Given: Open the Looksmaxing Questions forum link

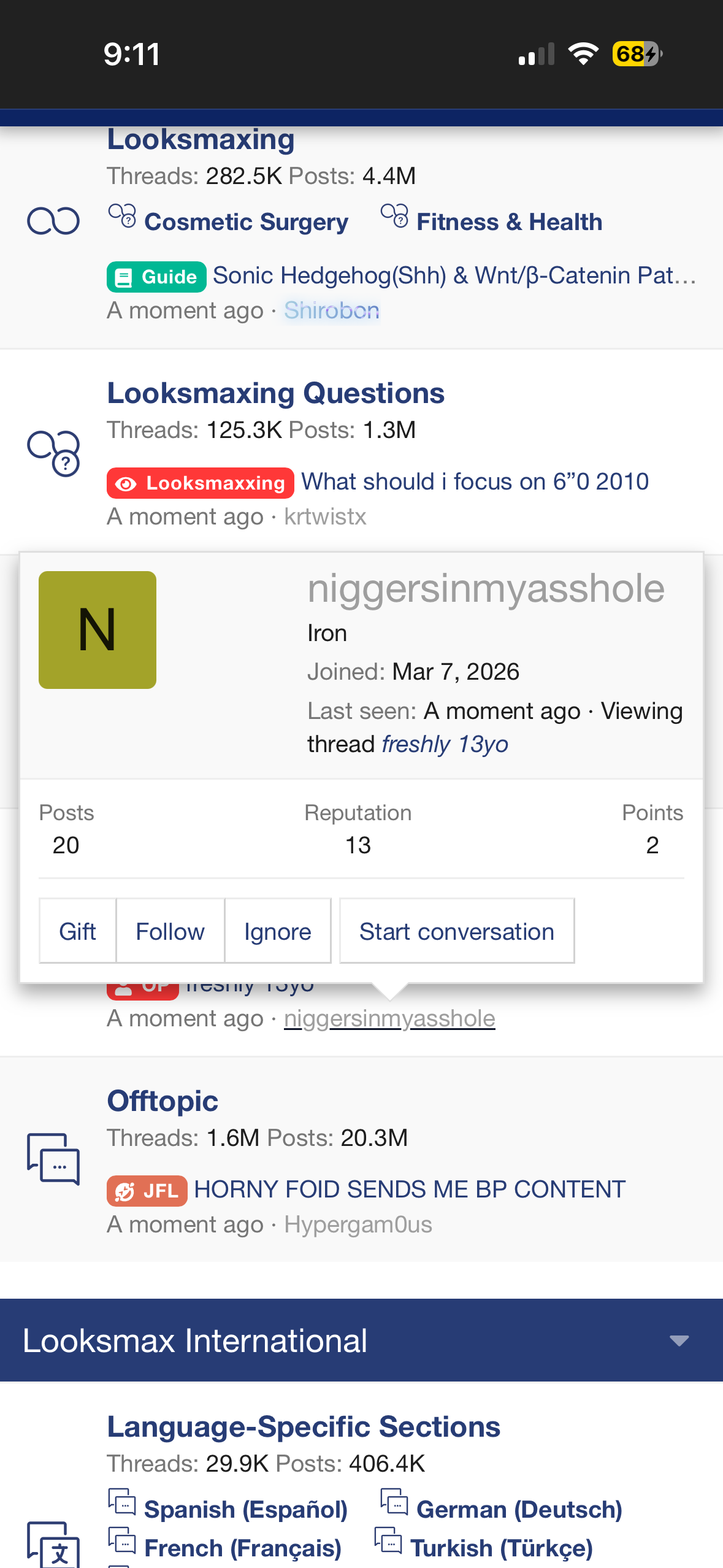Looking at the screenshot, I should click(x=276, y=393).
